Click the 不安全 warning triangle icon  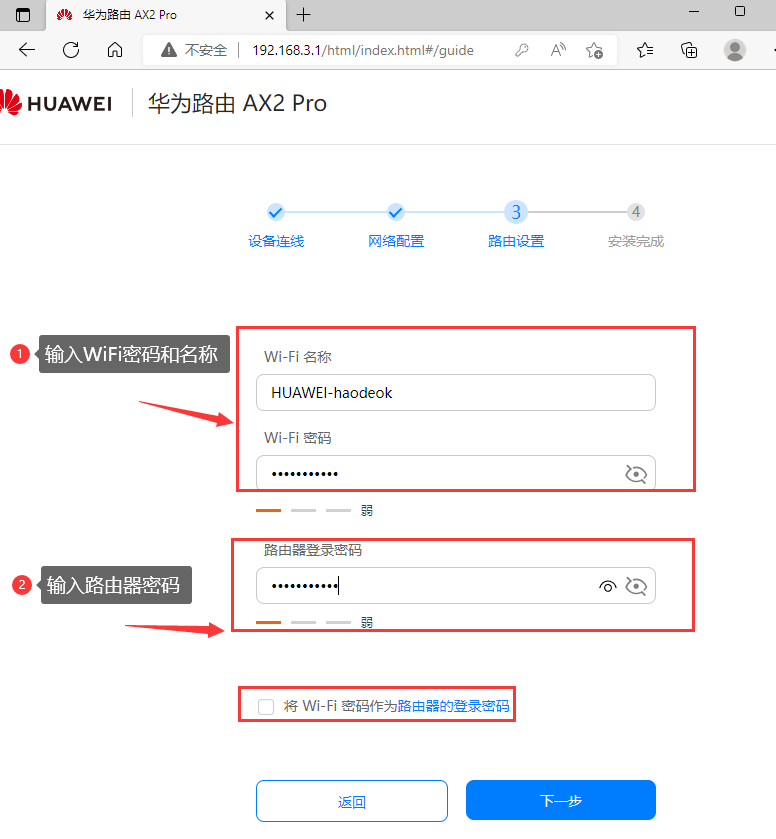click(169, 50)
